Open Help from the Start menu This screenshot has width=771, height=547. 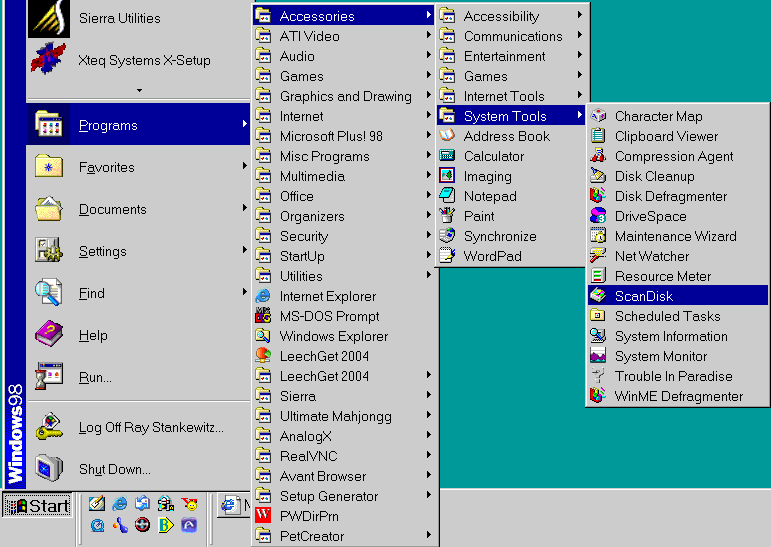pyautogui.click(x=139, y=335)
